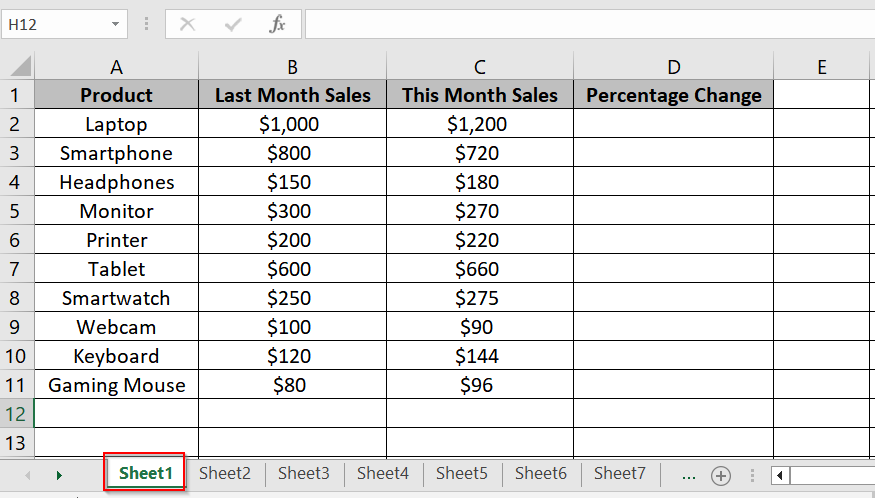Image resolution: width=875 pixels, height=498 pixels.
Task: Click horizontal scrollbar left arrow
Action: coord(780,476)
